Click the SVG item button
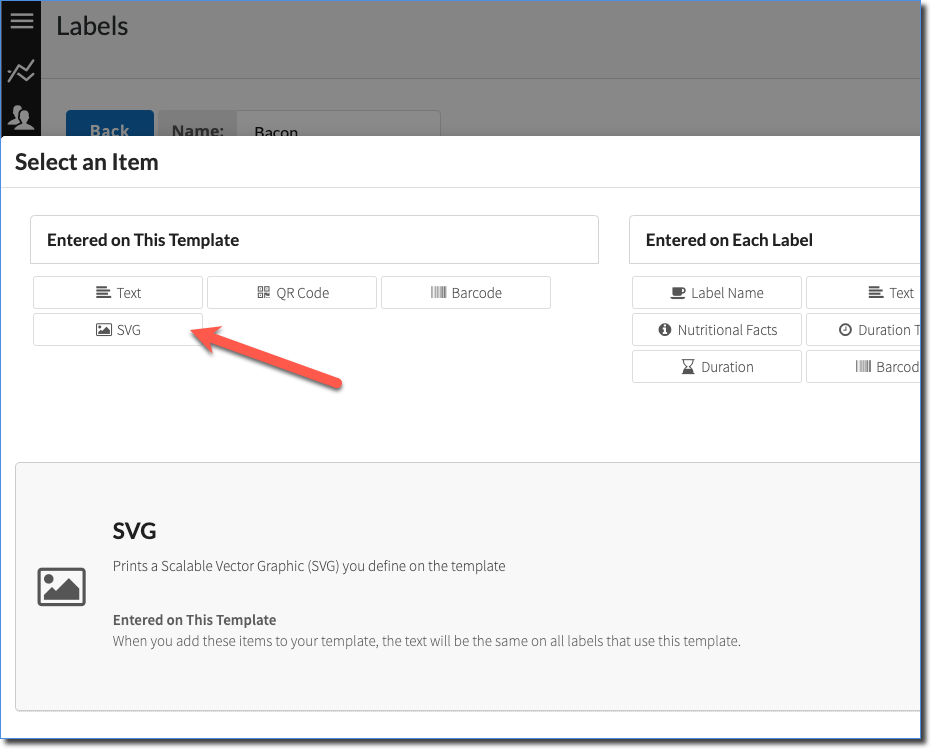 click(x=118, y=330)
